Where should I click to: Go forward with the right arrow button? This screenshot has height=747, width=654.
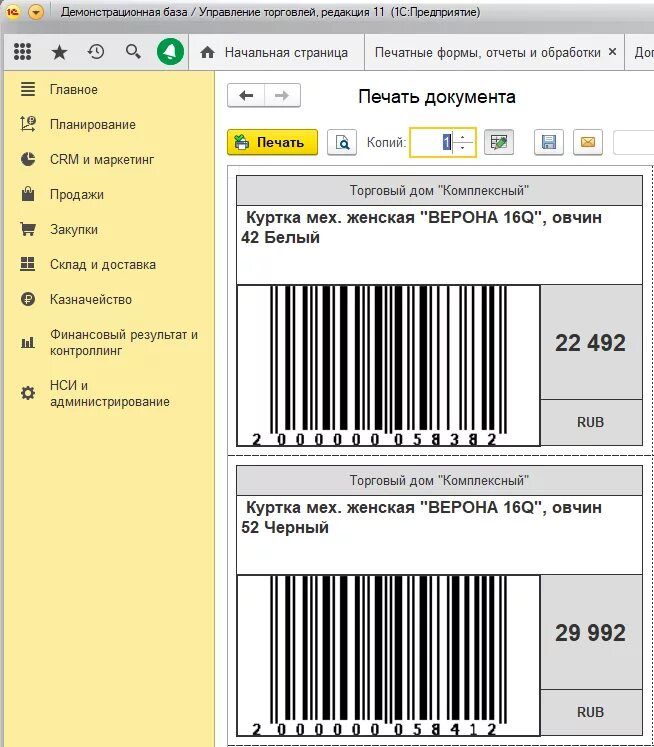coord(282,96)
